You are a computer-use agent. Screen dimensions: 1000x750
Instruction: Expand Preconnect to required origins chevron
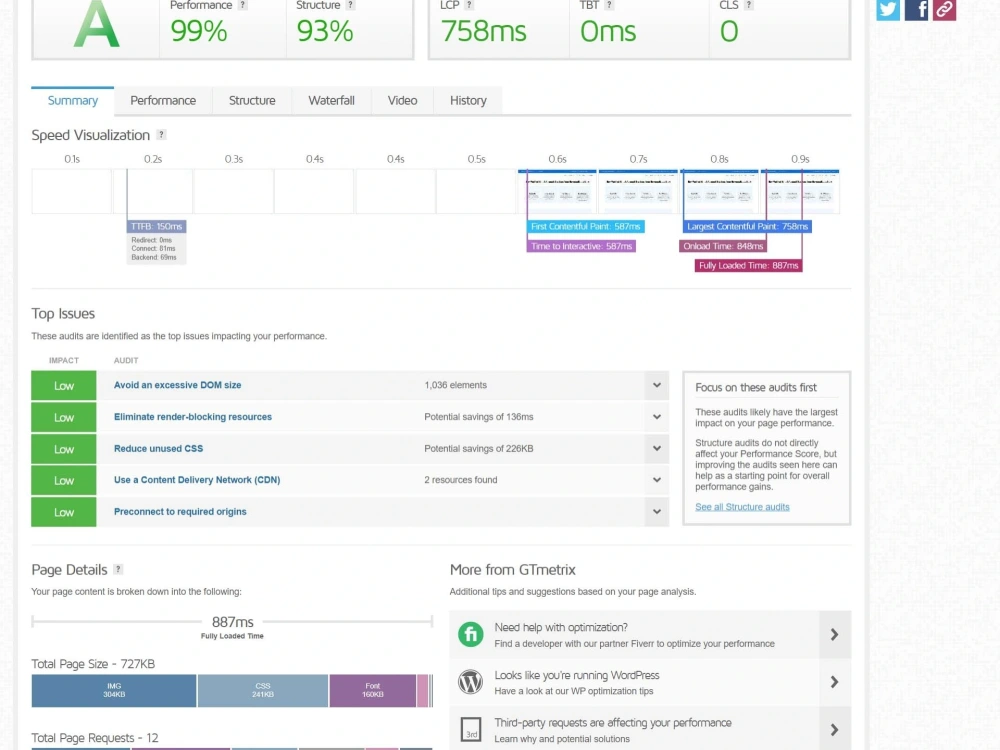(656, 511)
